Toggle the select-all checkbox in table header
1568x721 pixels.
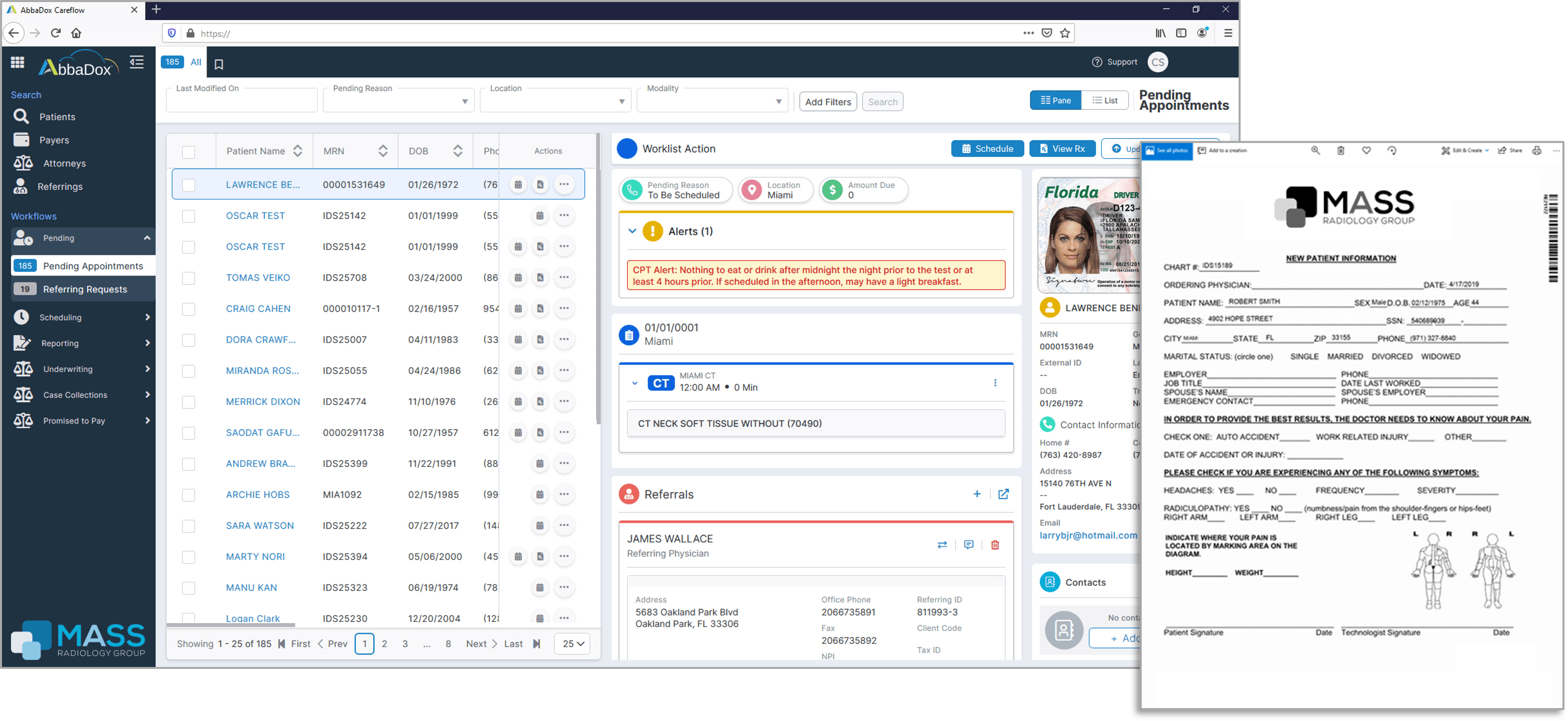point(189,151)
